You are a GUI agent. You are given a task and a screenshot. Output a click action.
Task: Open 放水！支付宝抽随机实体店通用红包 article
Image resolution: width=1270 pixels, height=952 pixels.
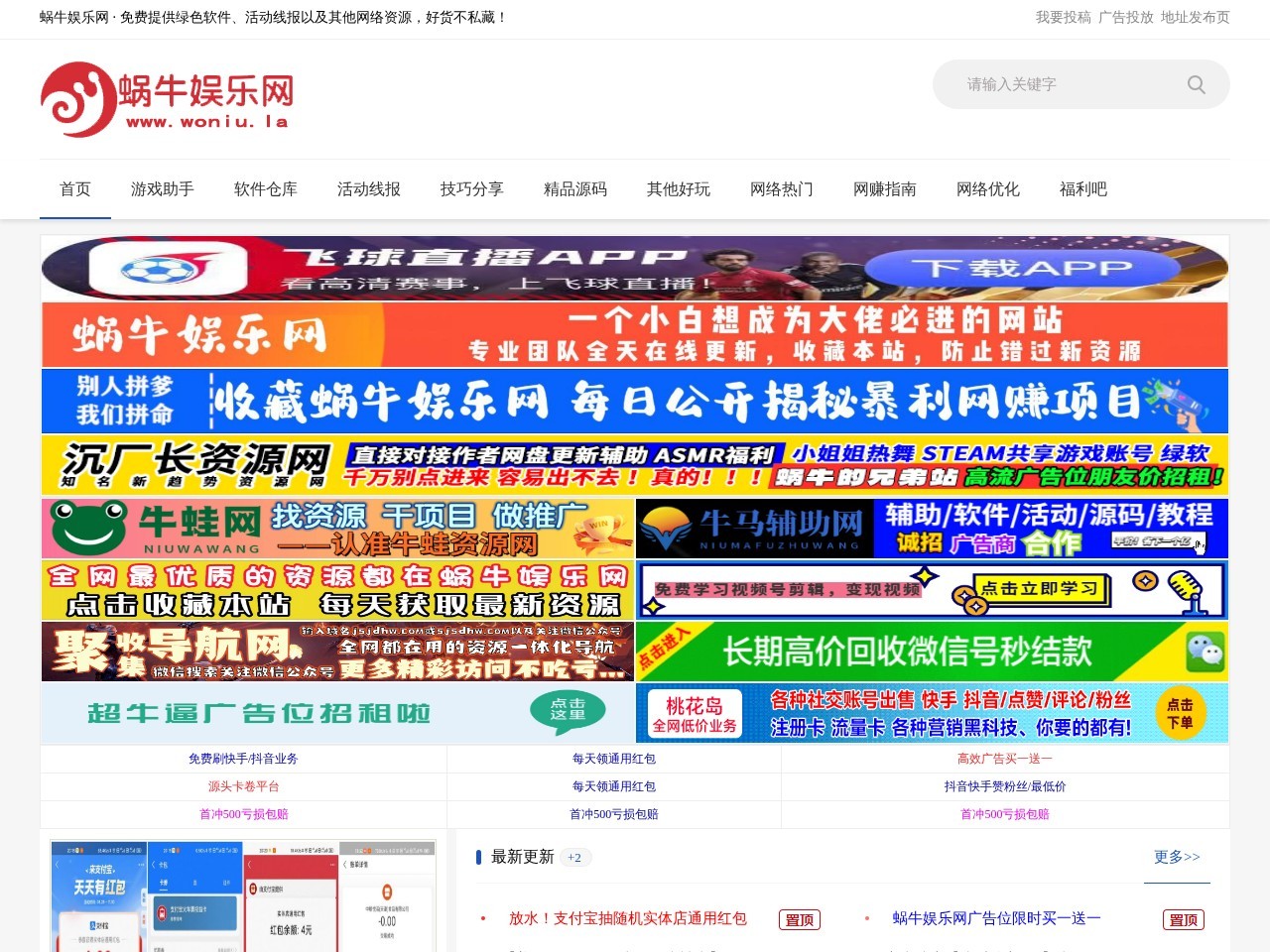[627, 918]
